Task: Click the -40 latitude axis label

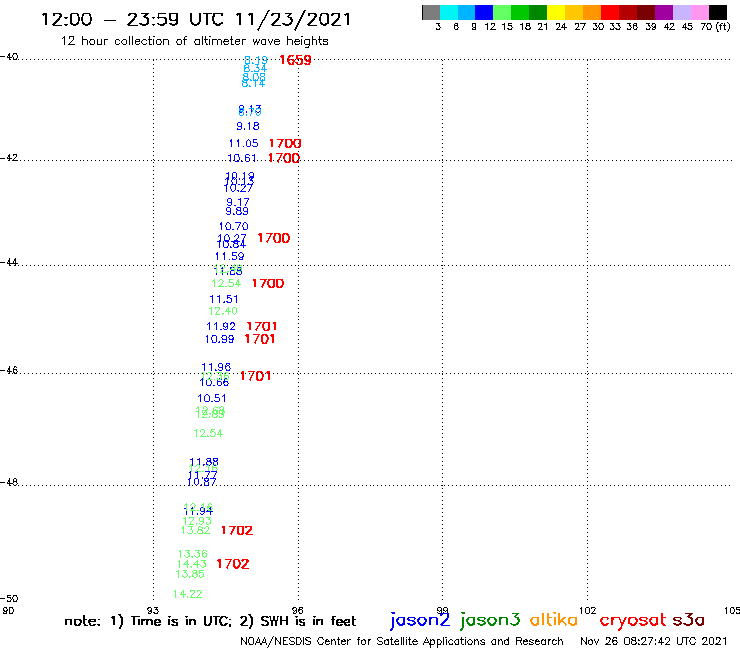Action: [9, 57]
